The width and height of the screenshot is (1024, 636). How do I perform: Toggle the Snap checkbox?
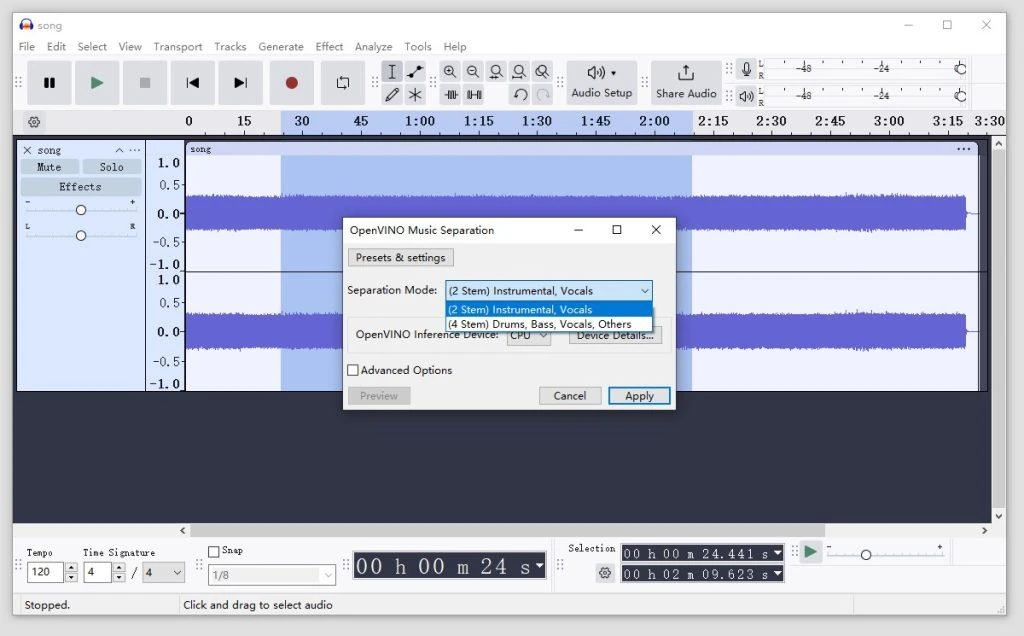coord(216,550)
